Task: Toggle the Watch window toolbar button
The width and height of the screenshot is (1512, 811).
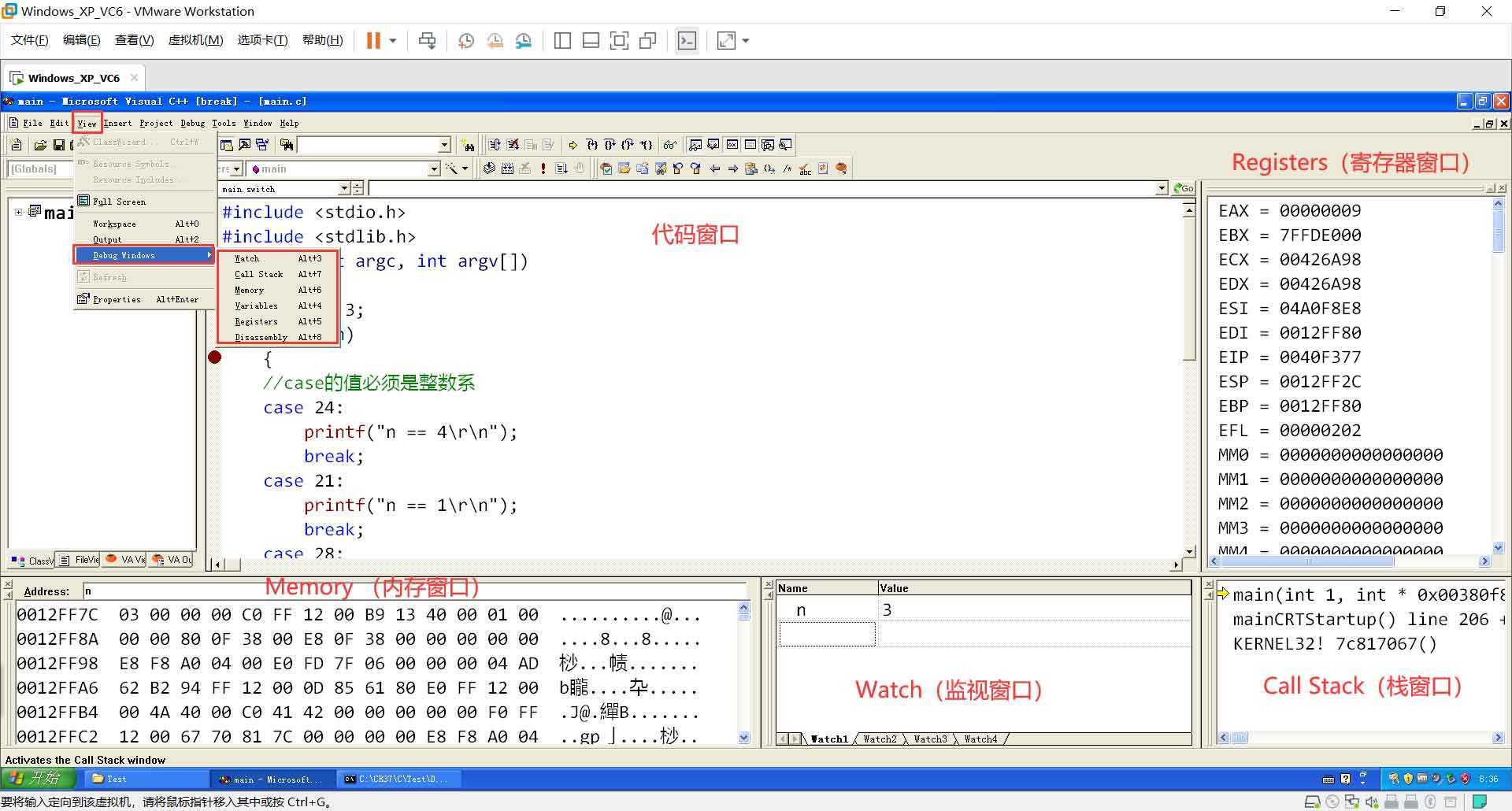Action: point(695,145)
